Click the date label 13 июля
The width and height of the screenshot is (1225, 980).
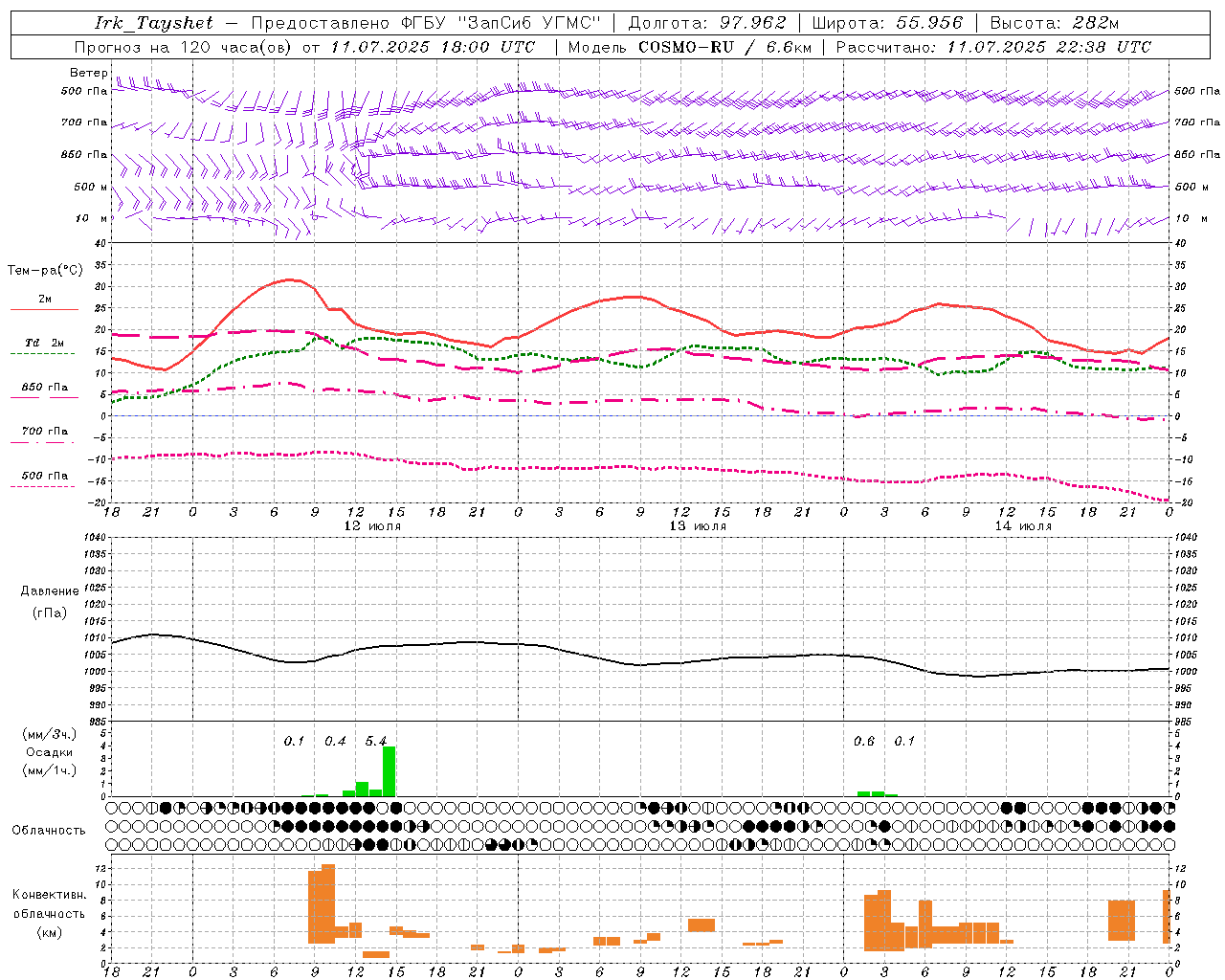(698, 525)
